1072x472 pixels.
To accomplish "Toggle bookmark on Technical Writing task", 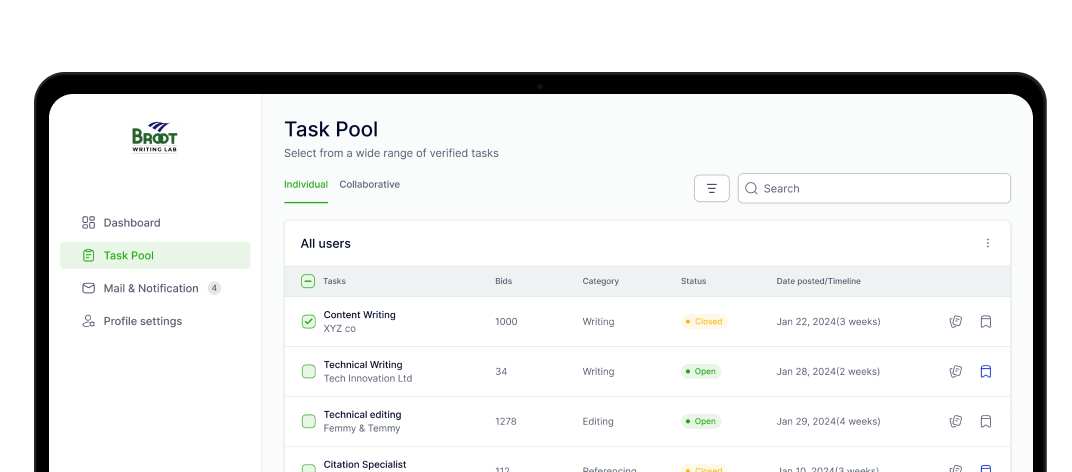I will [986, 372].
